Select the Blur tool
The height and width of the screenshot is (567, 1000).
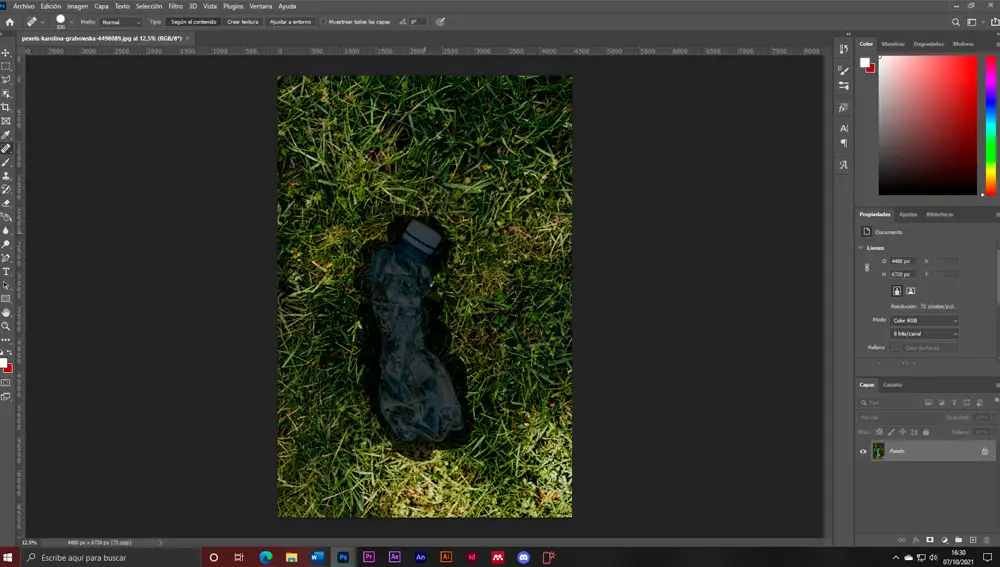(x=6, y=231)
